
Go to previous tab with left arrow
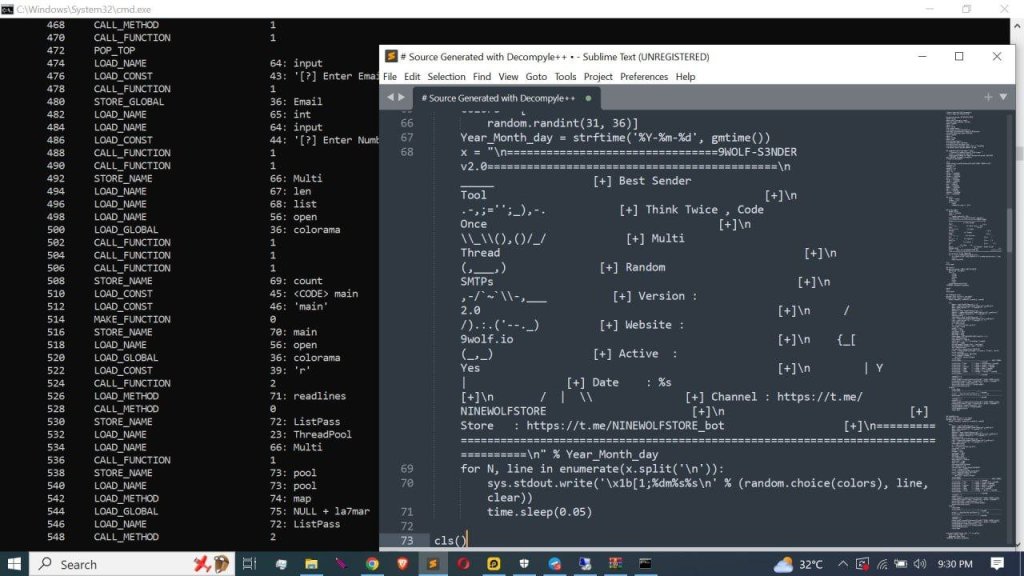pos(389,97)
